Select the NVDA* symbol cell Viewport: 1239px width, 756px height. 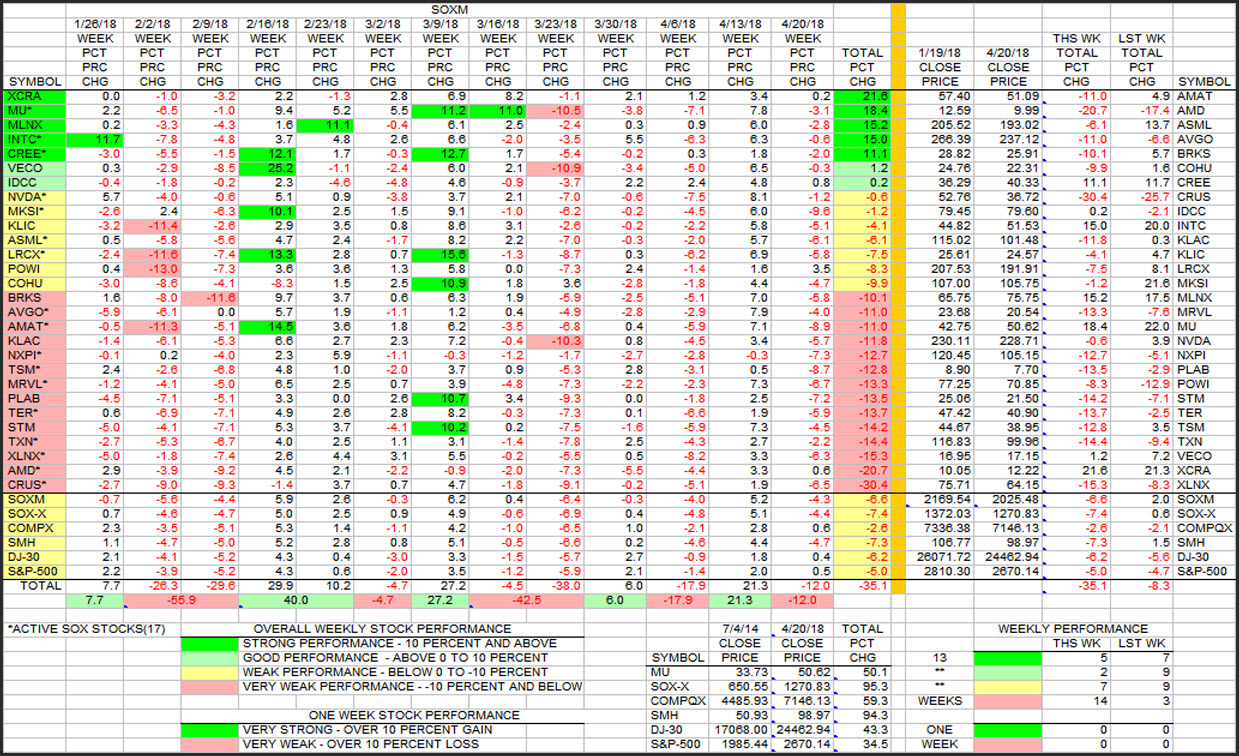36,197
